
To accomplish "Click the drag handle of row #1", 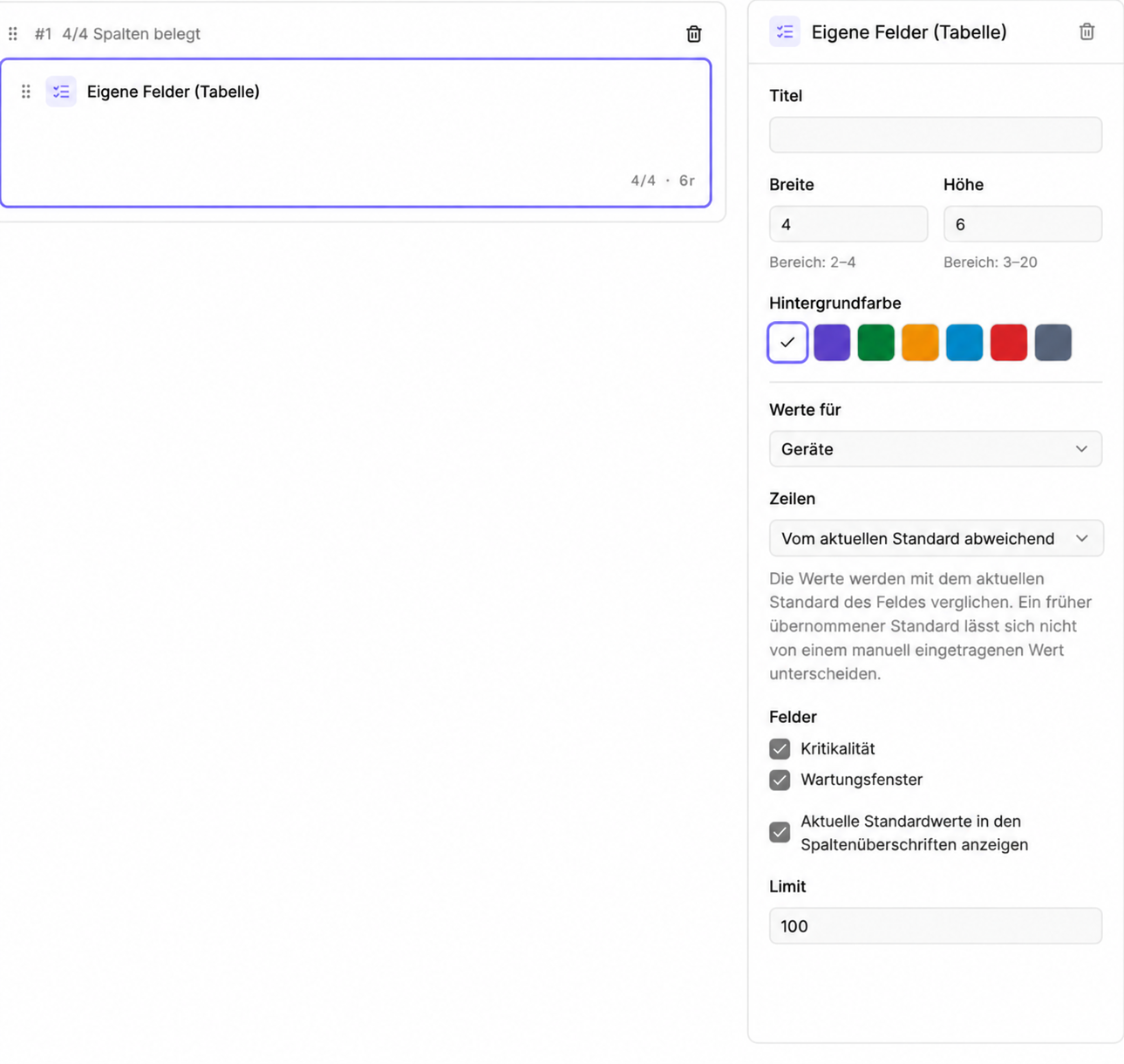I will tap(13, 34).
